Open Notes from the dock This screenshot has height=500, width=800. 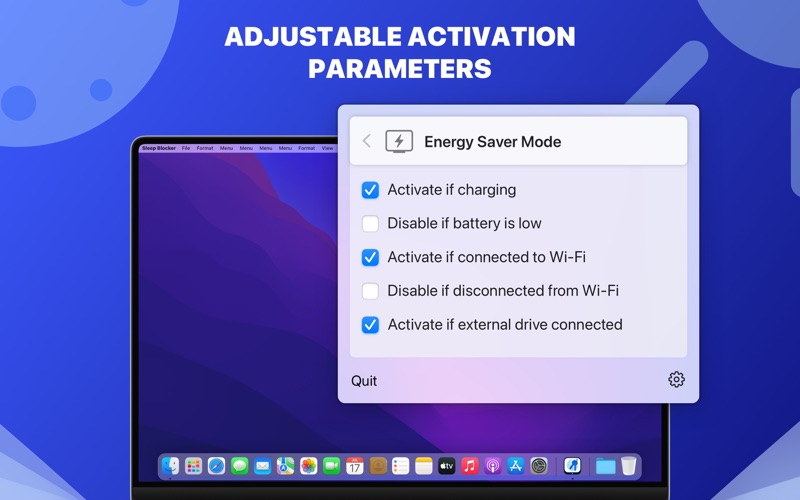tap(423, 466)
